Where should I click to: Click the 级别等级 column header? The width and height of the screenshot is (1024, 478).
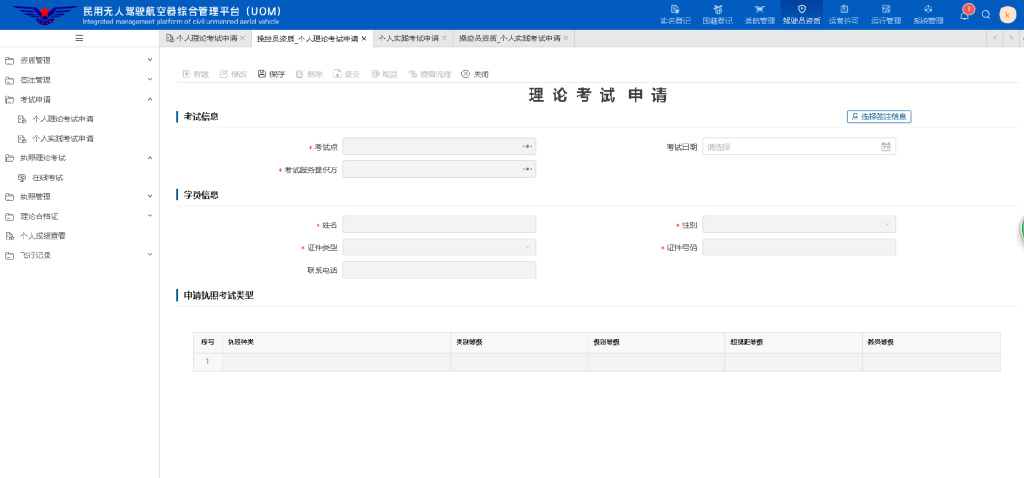click(656, 343)
